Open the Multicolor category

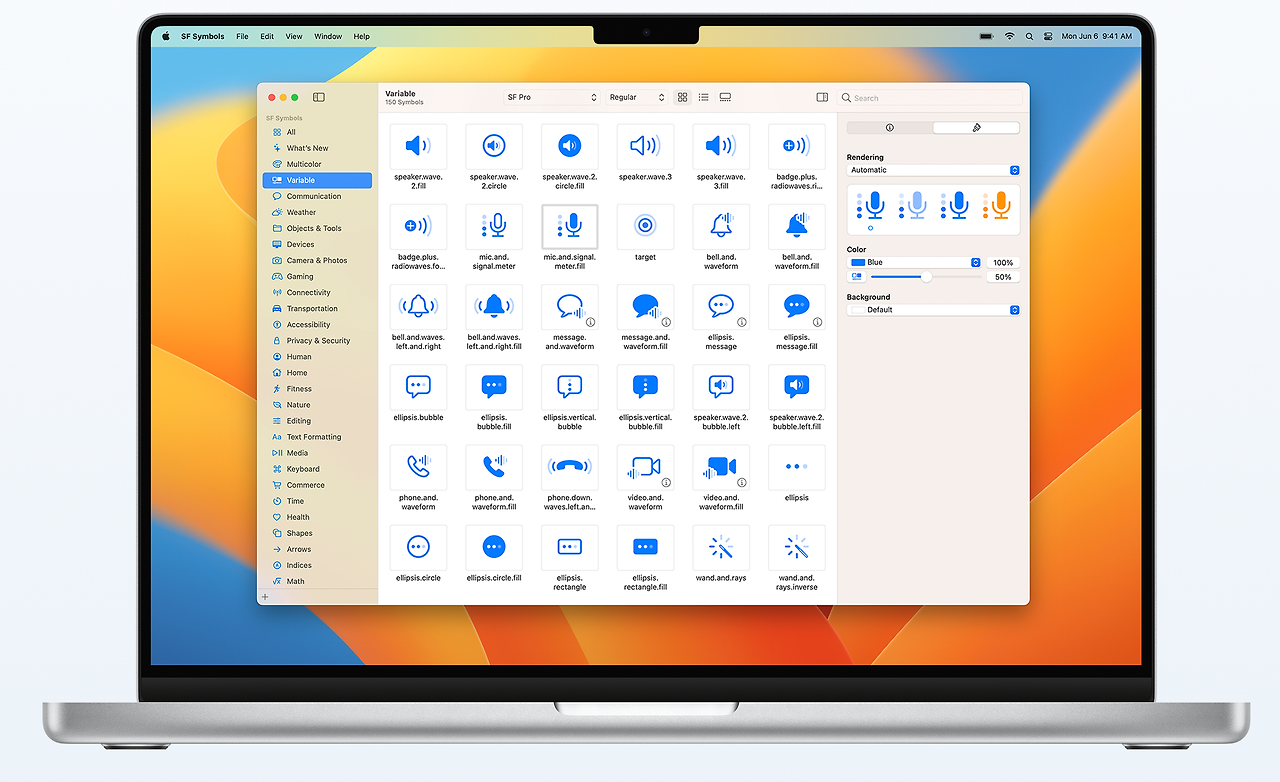317,164
